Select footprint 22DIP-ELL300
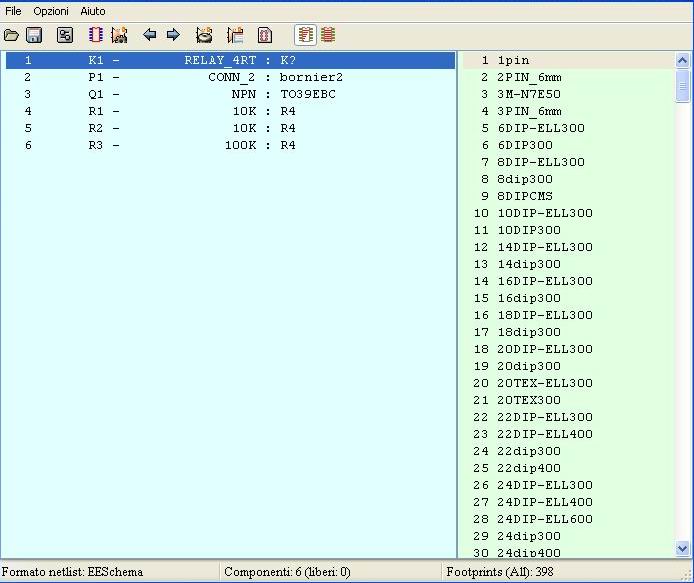694x583 pixels. (569, 417)
